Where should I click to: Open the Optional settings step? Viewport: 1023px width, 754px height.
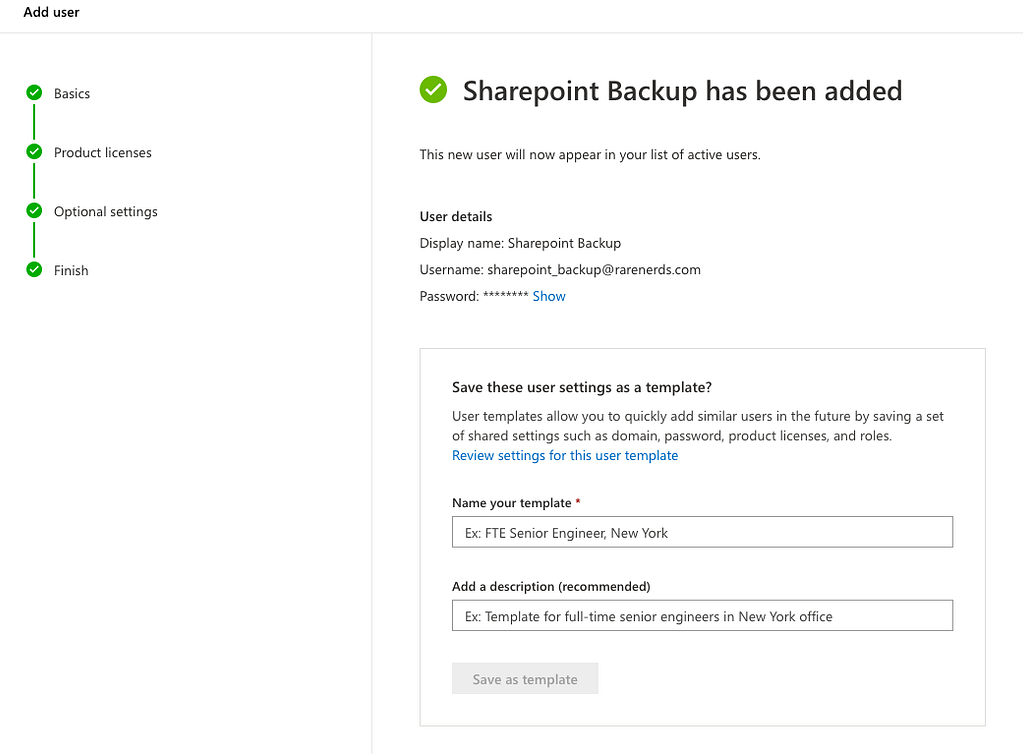click(106, 211)
